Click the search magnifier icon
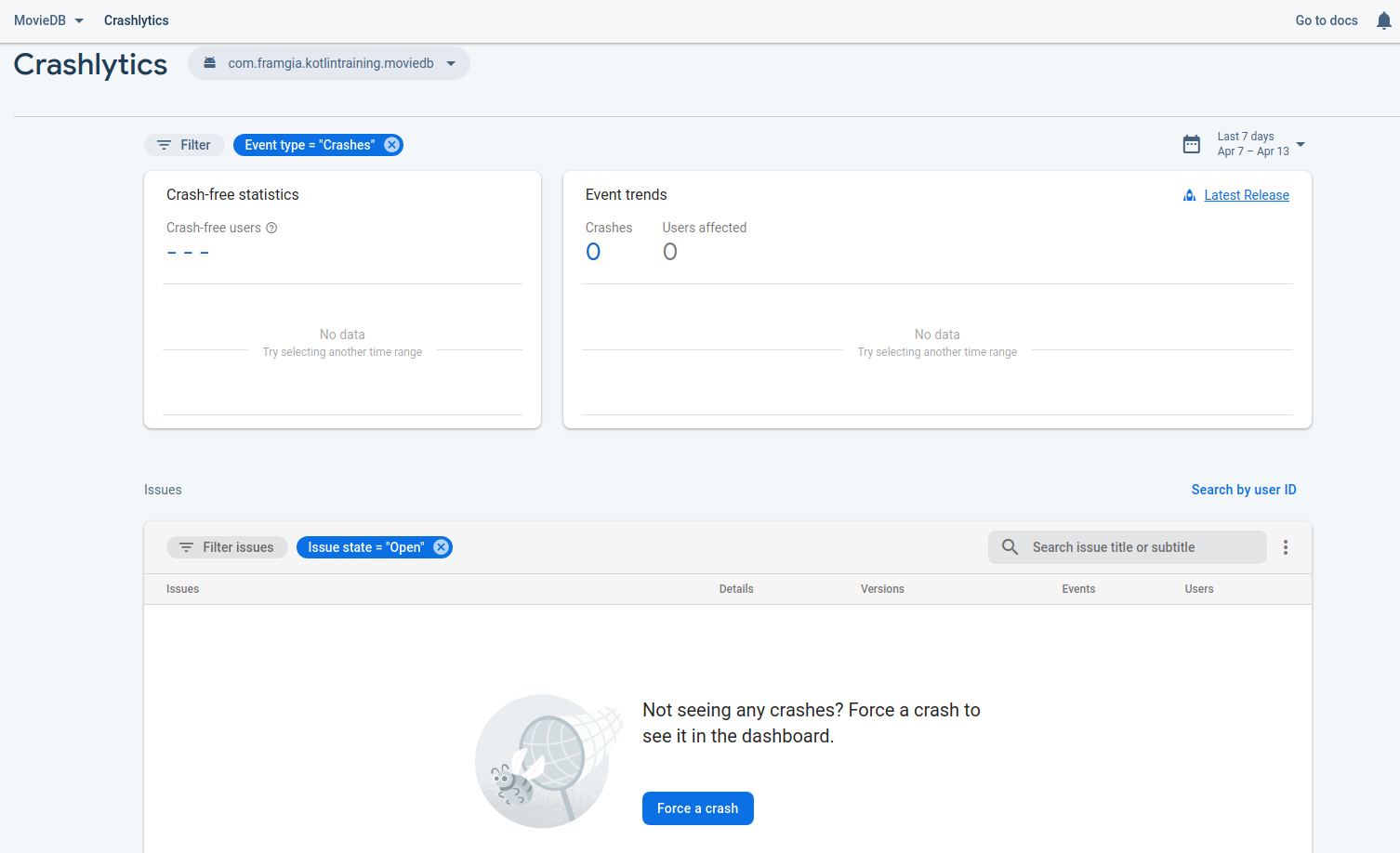This screenshot has height=853, width=1400. click(1010, 547)
